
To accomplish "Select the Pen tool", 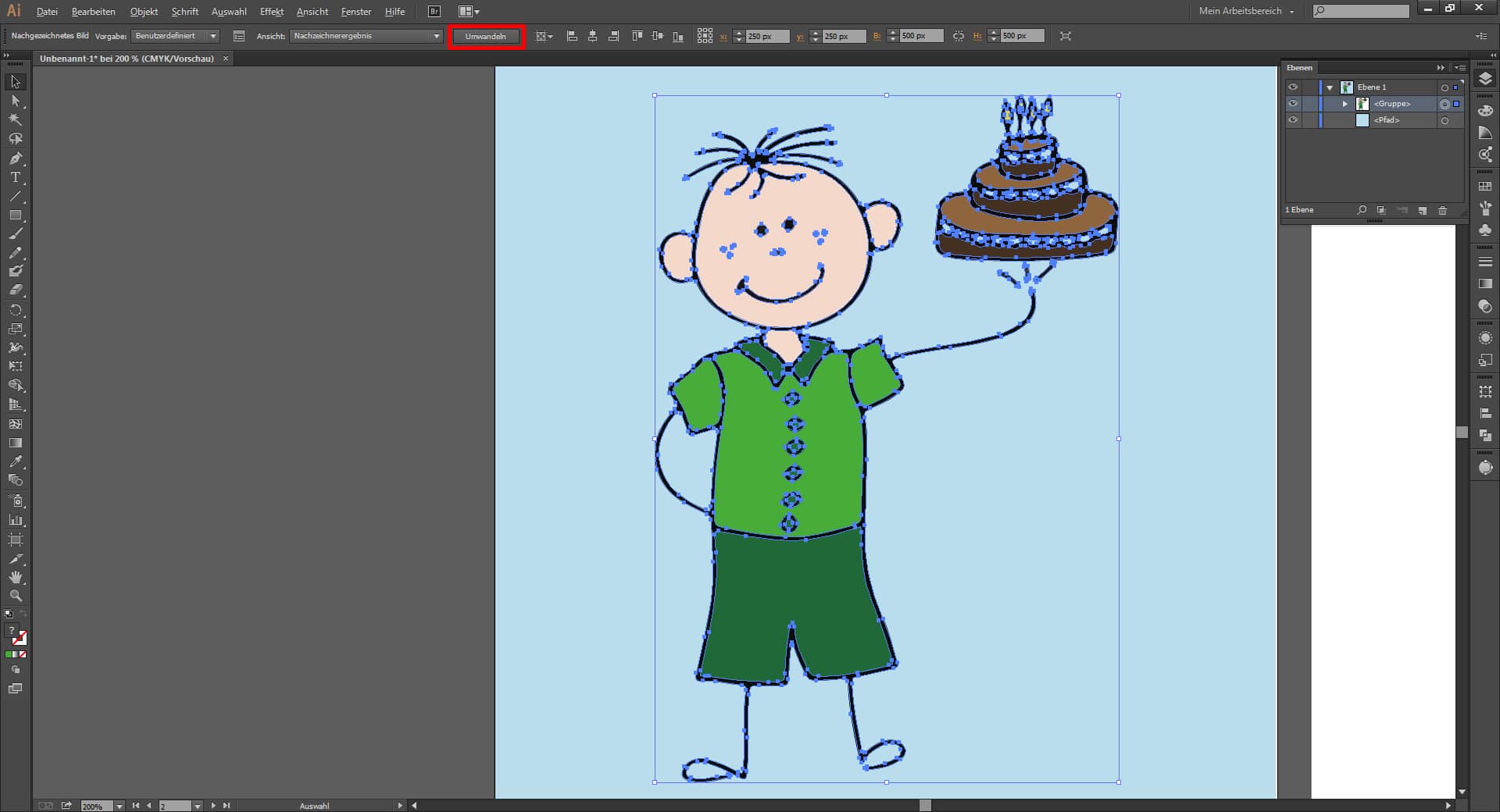I will (15, 158).
